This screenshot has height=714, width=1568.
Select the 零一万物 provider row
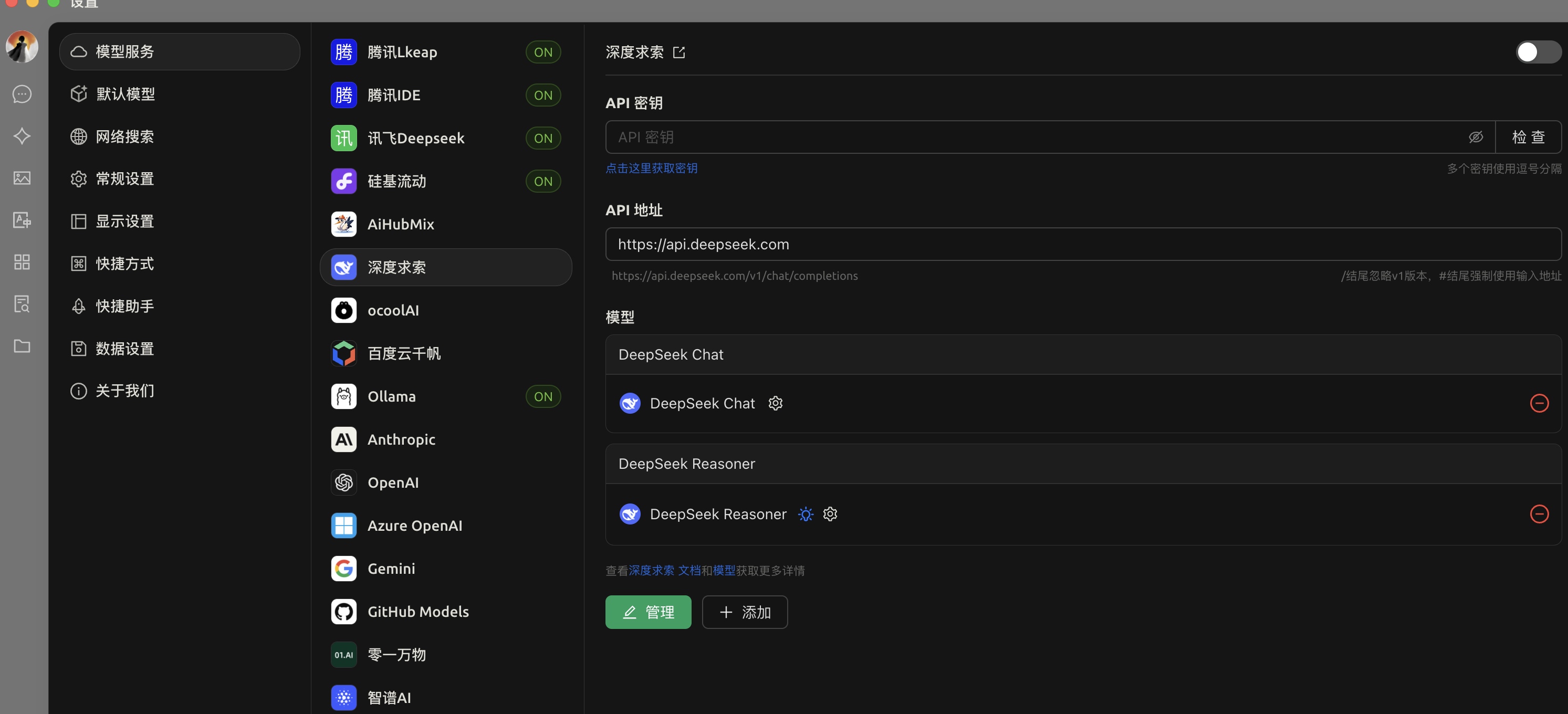pos(446,655)
